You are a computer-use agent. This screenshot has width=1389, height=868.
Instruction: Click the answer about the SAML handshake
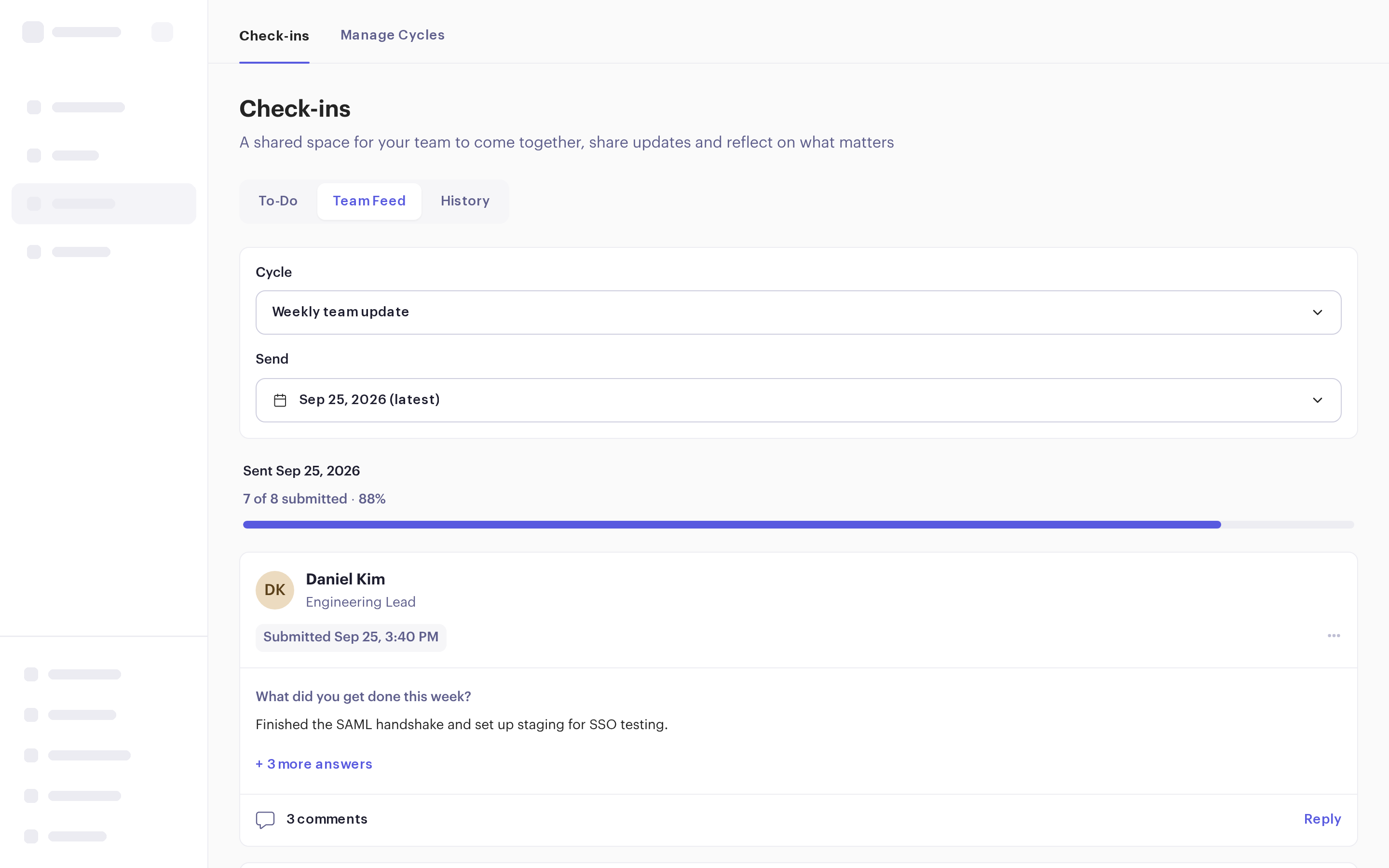pyautogui.click(x=462, y=724)
